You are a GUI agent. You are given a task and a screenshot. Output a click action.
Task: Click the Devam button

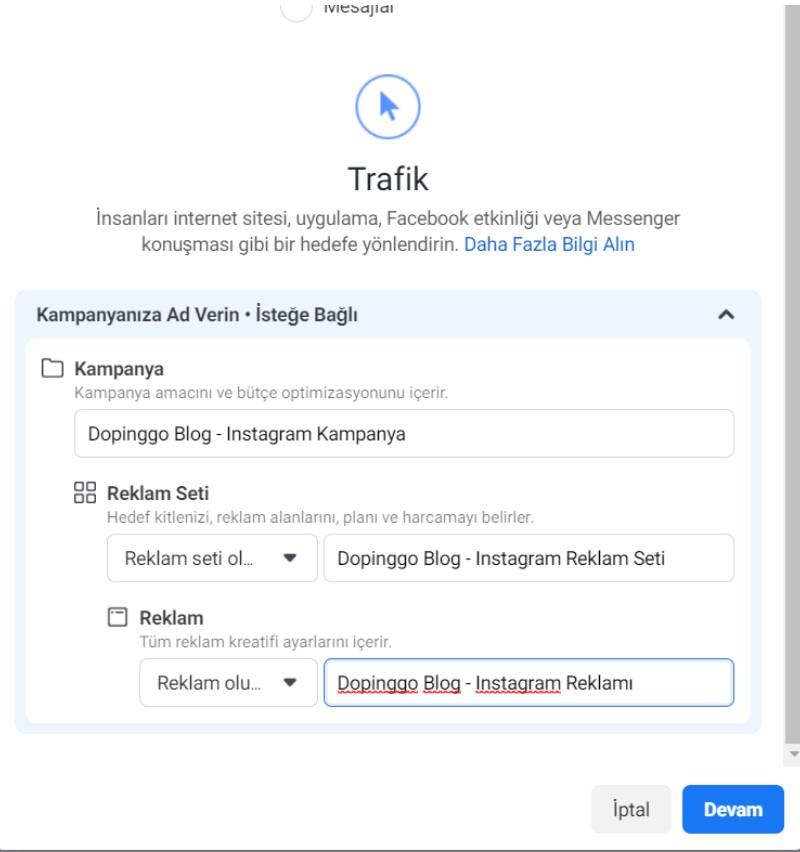[733, 809]
